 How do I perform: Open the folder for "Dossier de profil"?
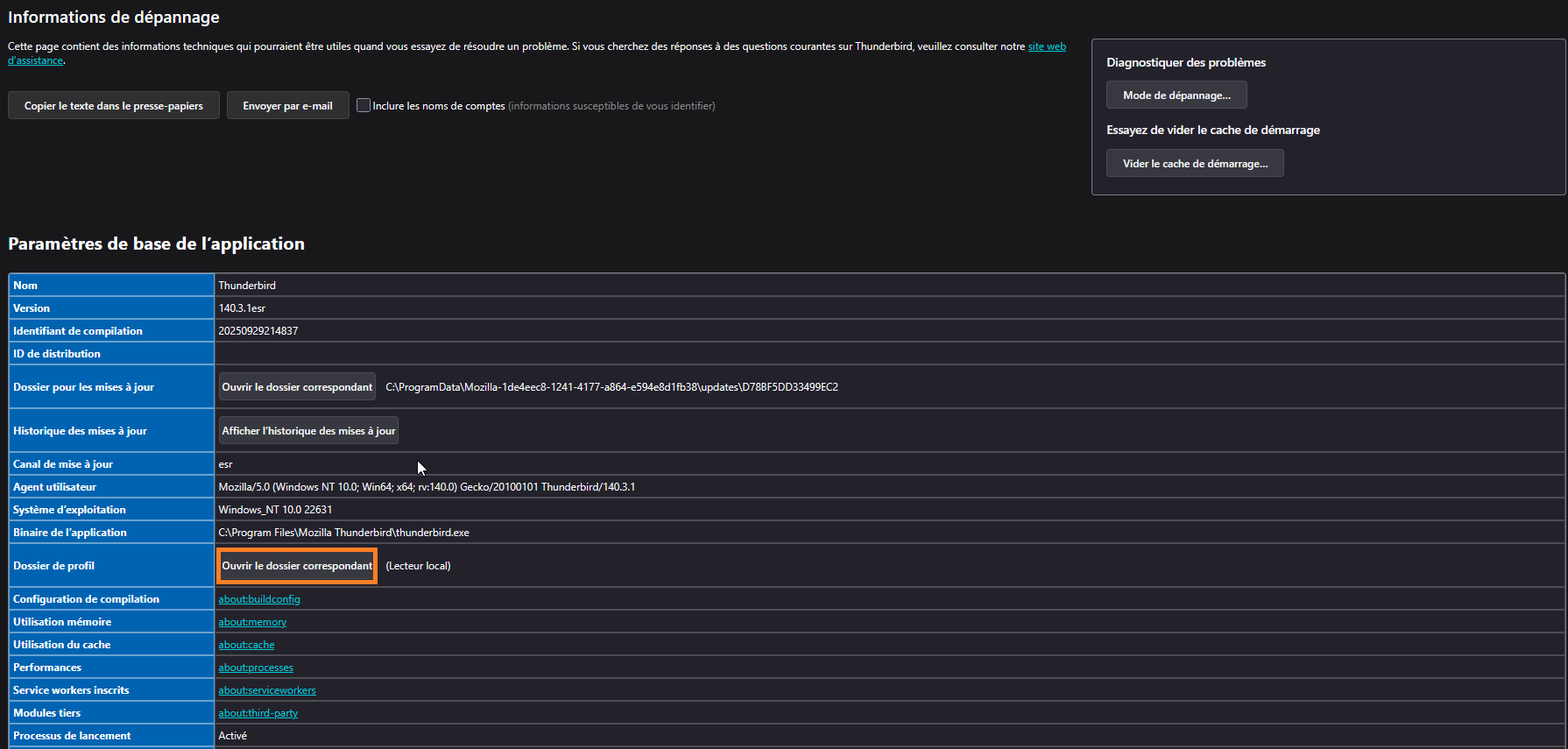[297, 566]
